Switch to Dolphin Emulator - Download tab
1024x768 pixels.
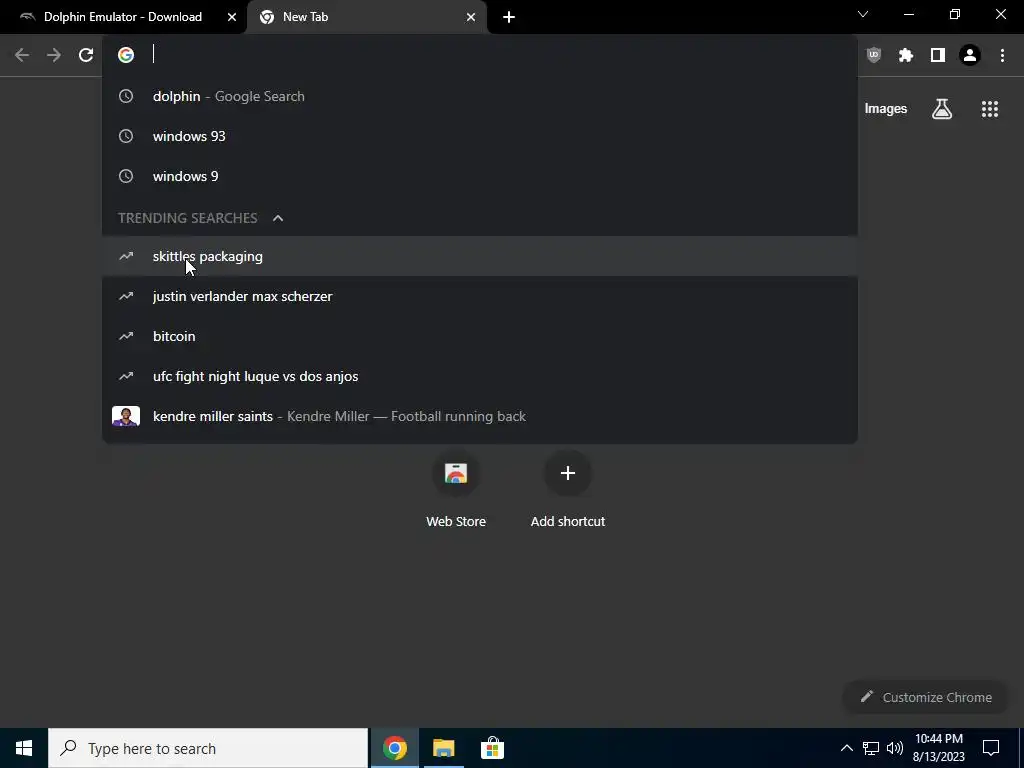tap(123, 17)
